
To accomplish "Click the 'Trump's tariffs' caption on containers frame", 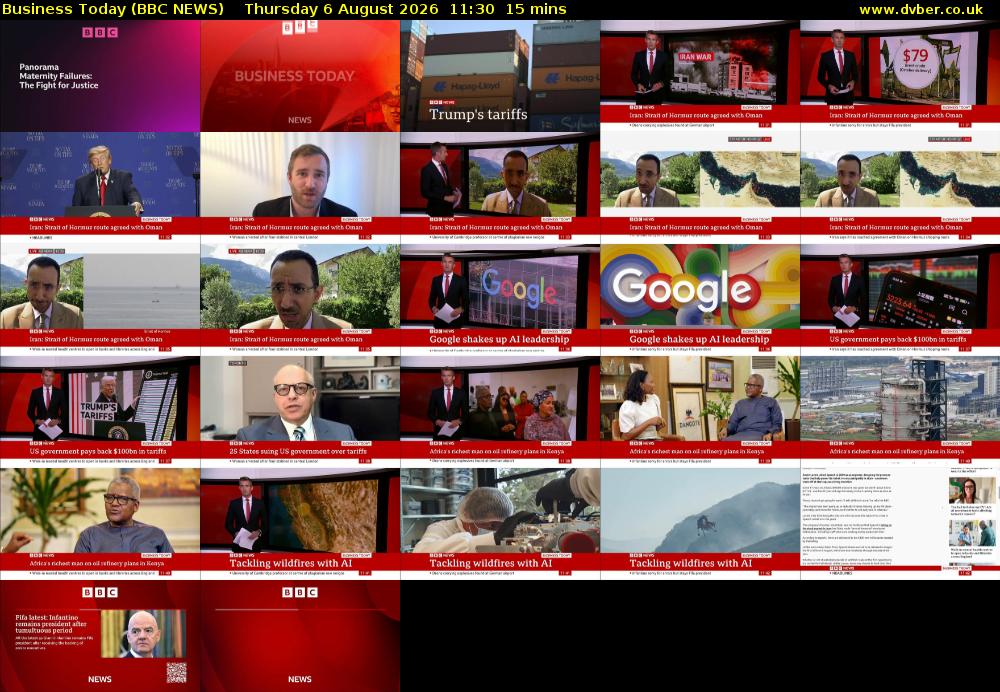I will coord(478,114).
